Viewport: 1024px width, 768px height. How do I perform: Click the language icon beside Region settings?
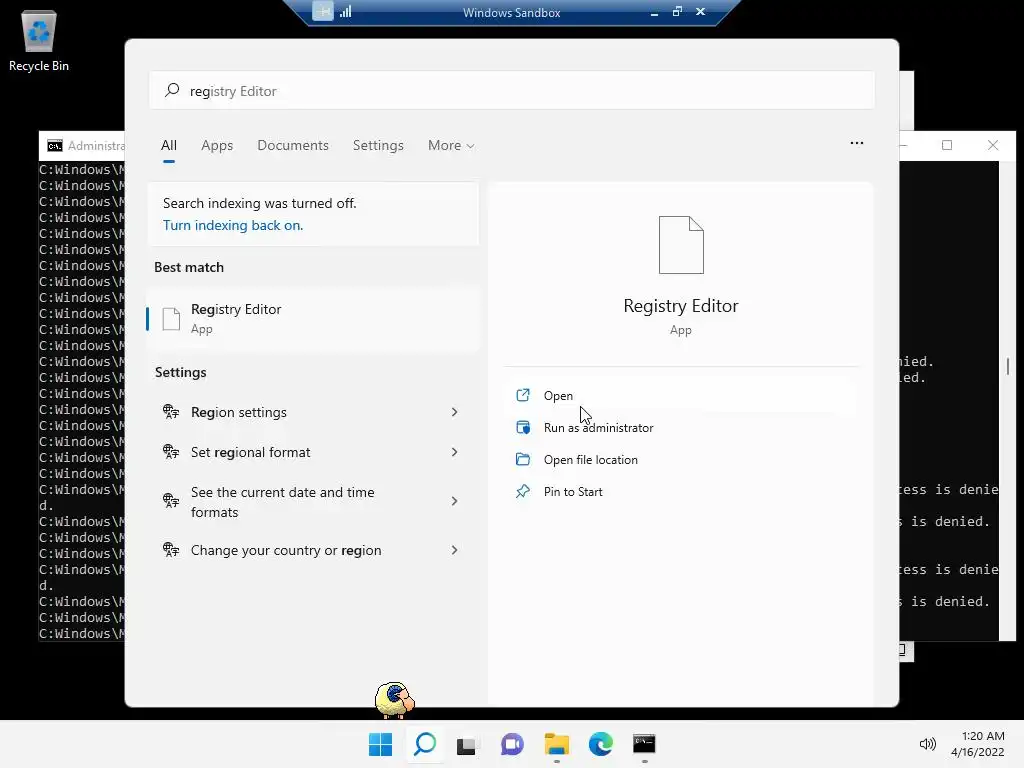(x=171, y=412)
